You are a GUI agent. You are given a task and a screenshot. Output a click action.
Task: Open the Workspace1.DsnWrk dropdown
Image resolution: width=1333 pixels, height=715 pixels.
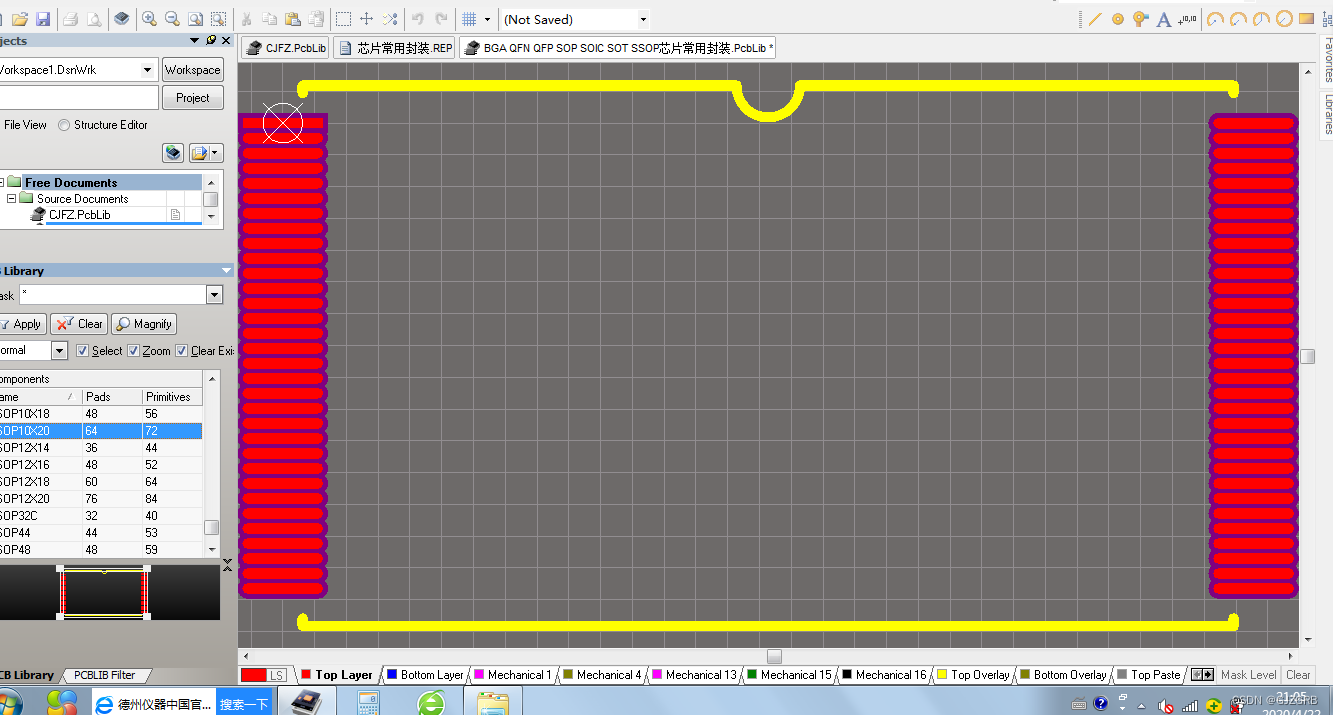click(x=148, y=69)
